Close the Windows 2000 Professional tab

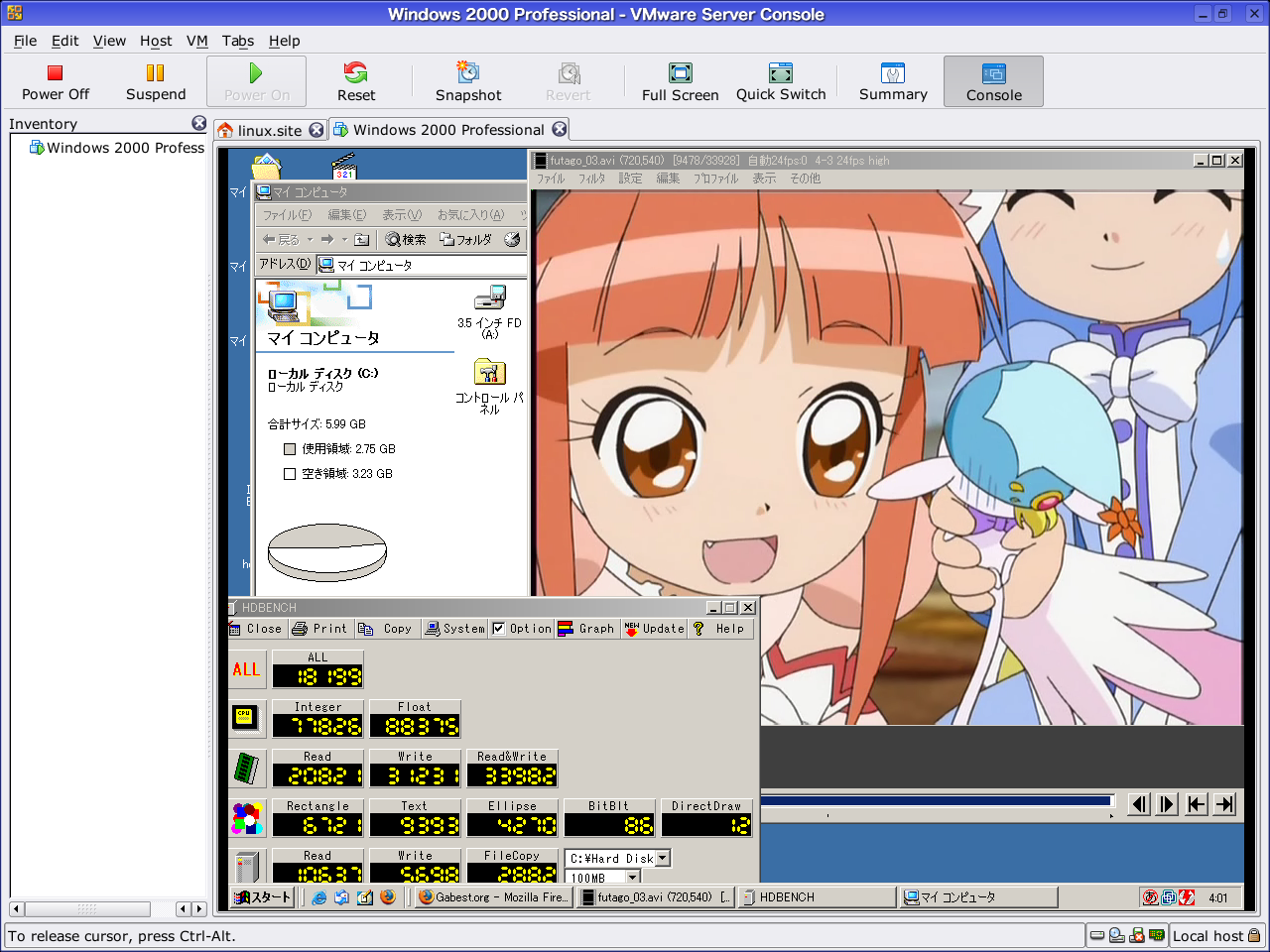tap(560, 129)
